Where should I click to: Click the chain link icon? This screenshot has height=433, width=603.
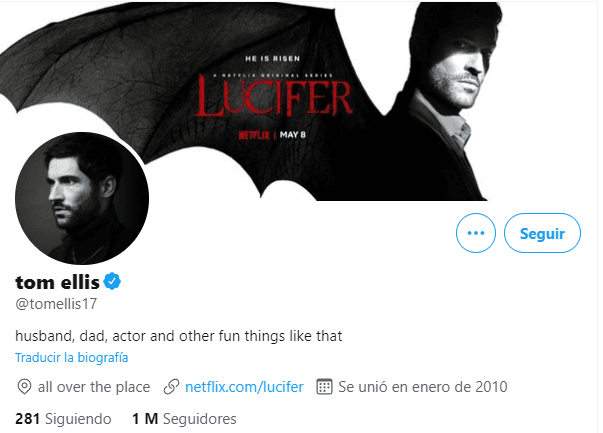[170, 386]
